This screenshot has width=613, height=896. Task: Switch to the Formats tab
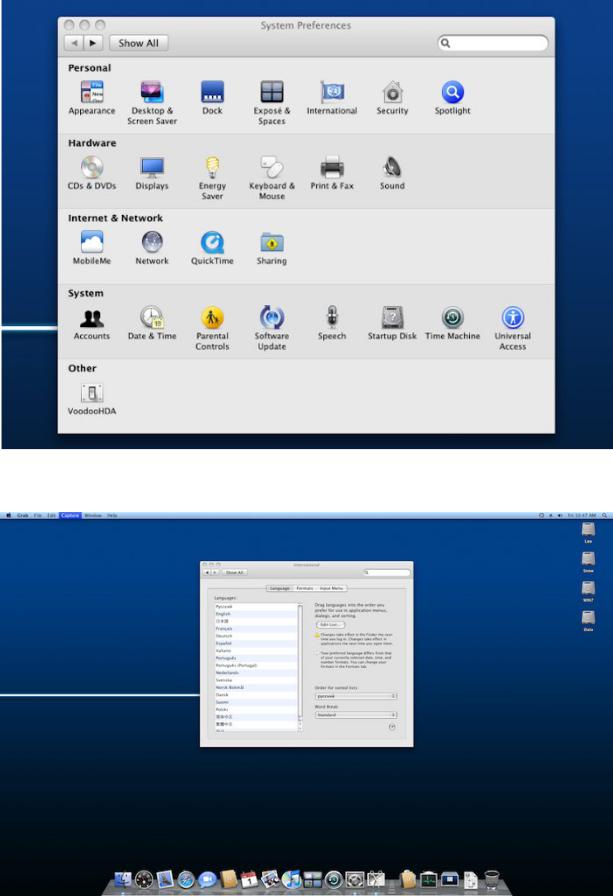tap(305, 588)
